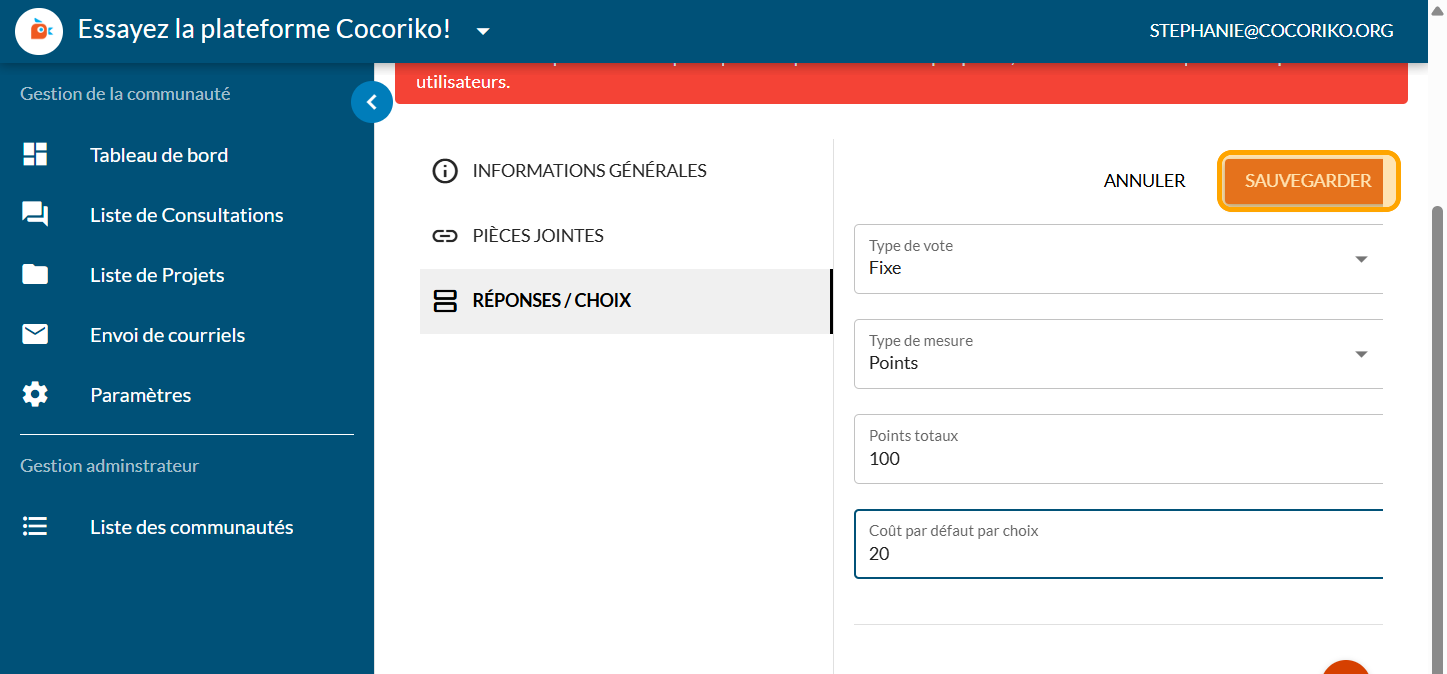Select the Réponses / Choix tab
This screenshot has width=1447, height=674.
click(551, 301)
